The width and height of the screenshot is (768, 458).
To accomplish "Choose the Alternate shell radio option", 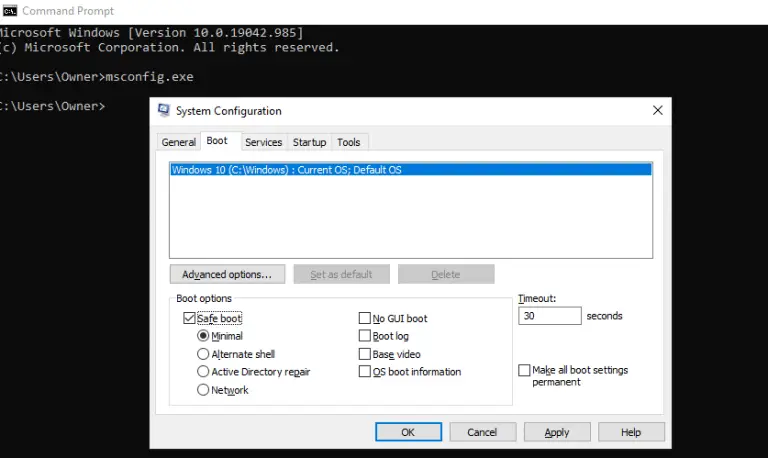I will [204, 354].
